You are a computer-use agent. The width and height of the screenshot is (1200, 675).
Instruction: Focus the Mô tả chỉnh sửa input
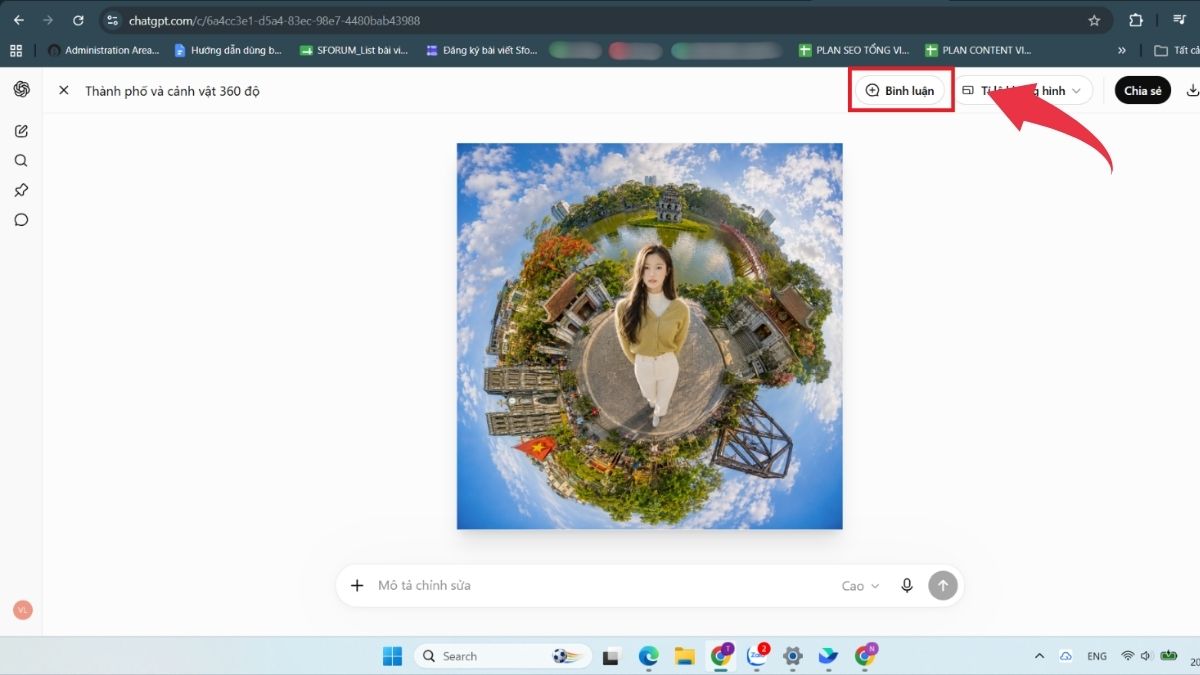point(600,585)
